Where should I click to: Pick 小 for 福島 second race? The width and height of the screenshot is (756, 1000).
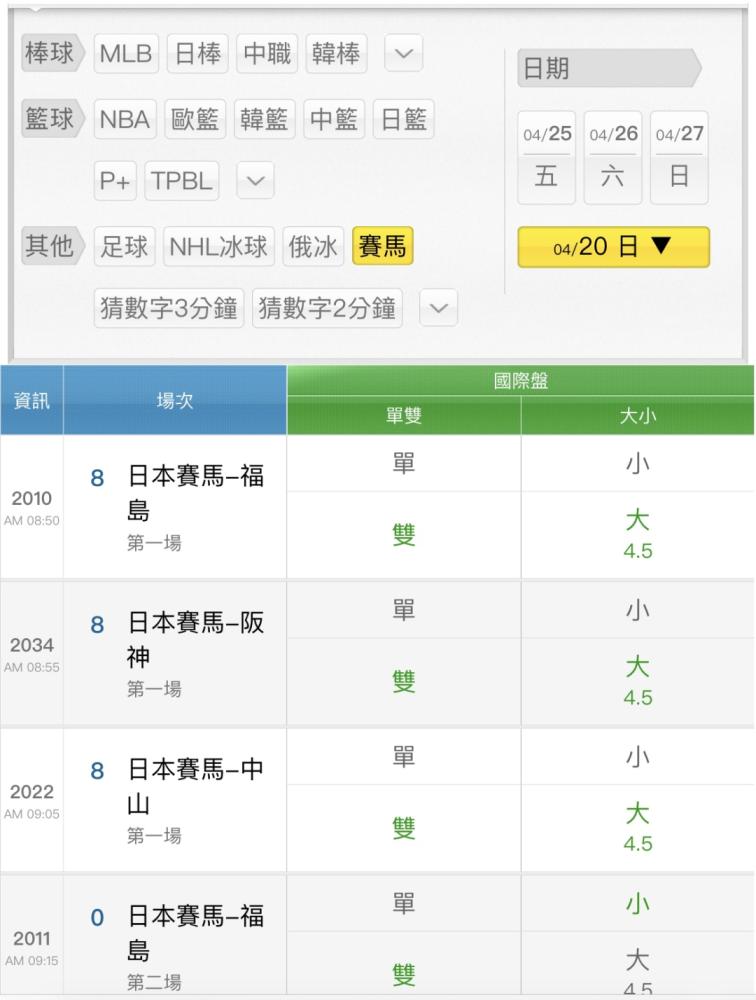637,904
